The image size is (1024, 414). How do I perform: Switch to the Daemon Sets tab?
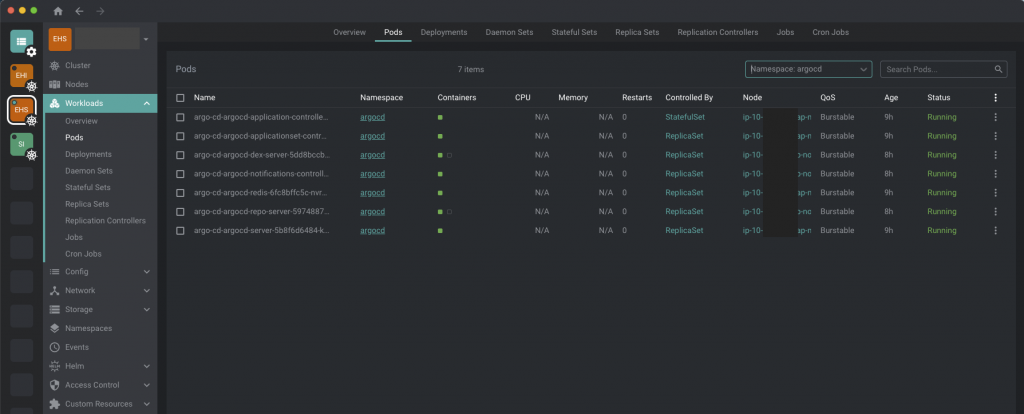point(509,32)
